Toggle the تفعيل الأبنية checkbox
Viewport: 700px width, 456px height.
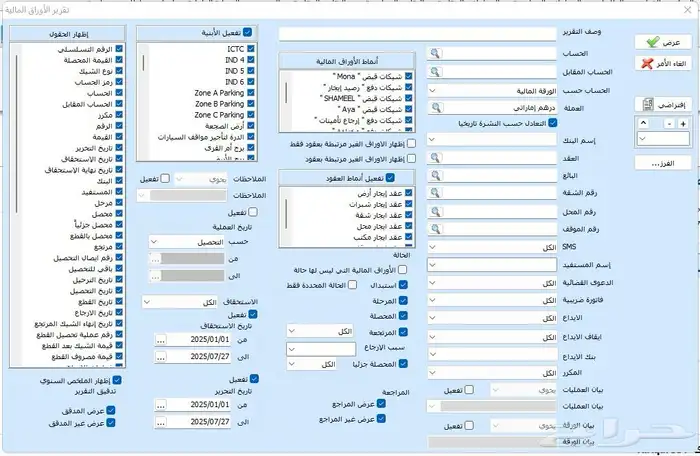(247, 32)
